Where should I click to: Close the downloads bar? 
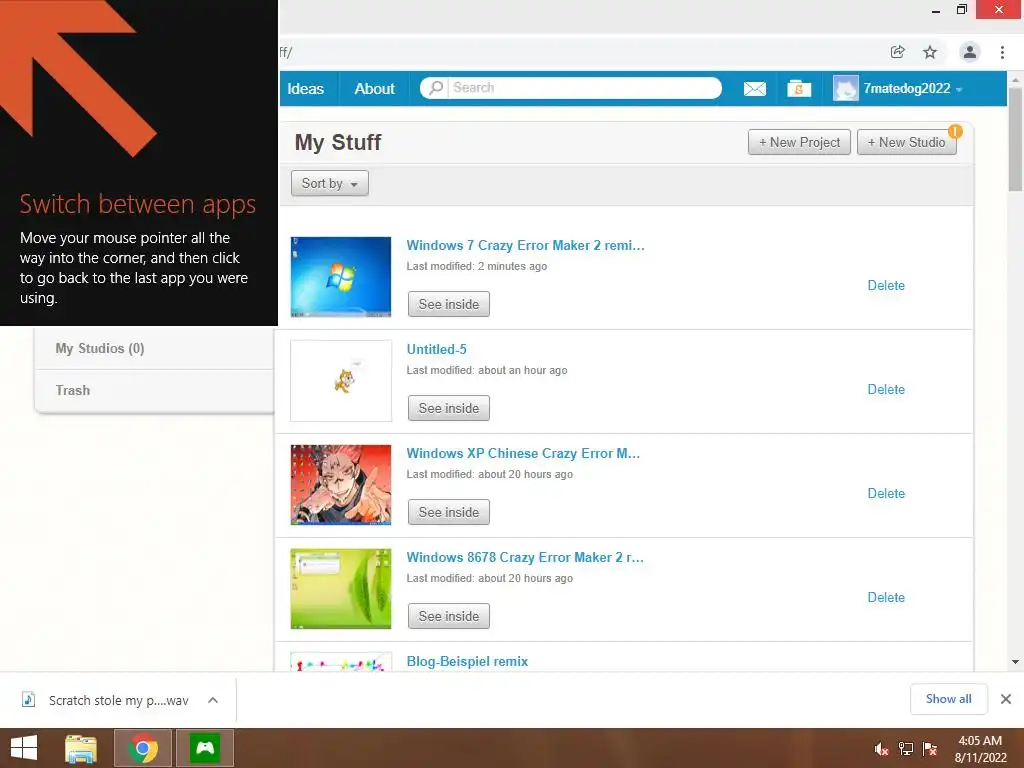click(x=1006, y=699)
